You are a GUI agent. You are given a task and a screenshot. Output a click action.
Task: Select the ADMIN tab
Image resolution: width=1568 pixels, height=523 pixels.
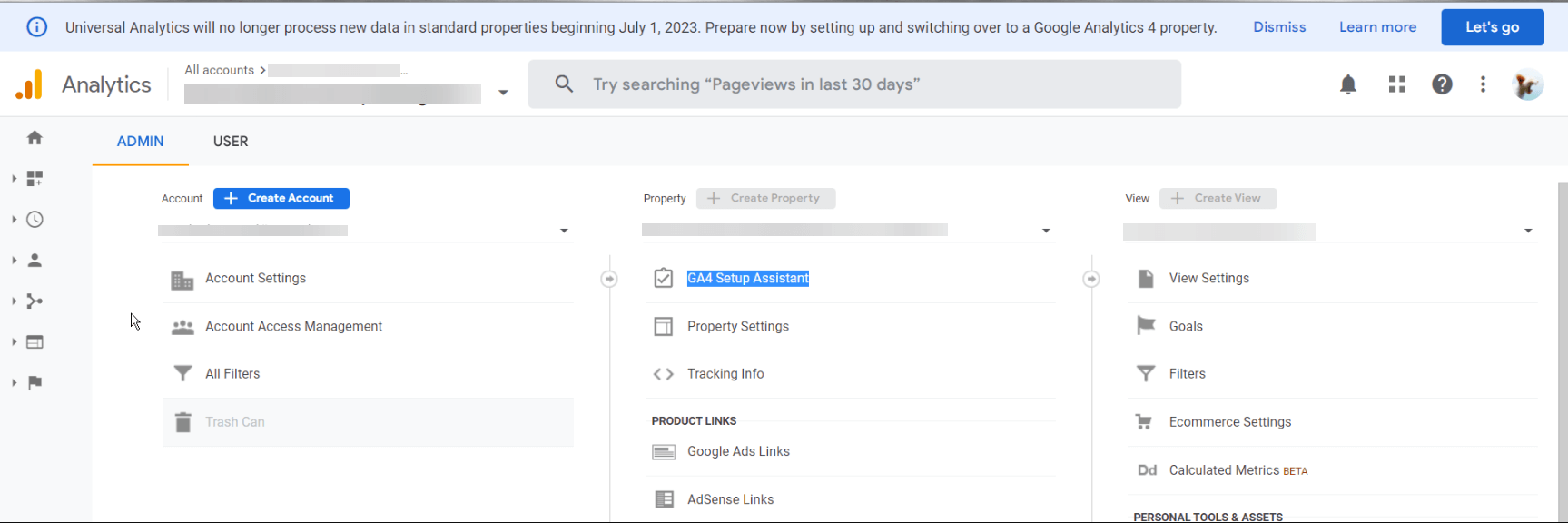tap(141, 141)
